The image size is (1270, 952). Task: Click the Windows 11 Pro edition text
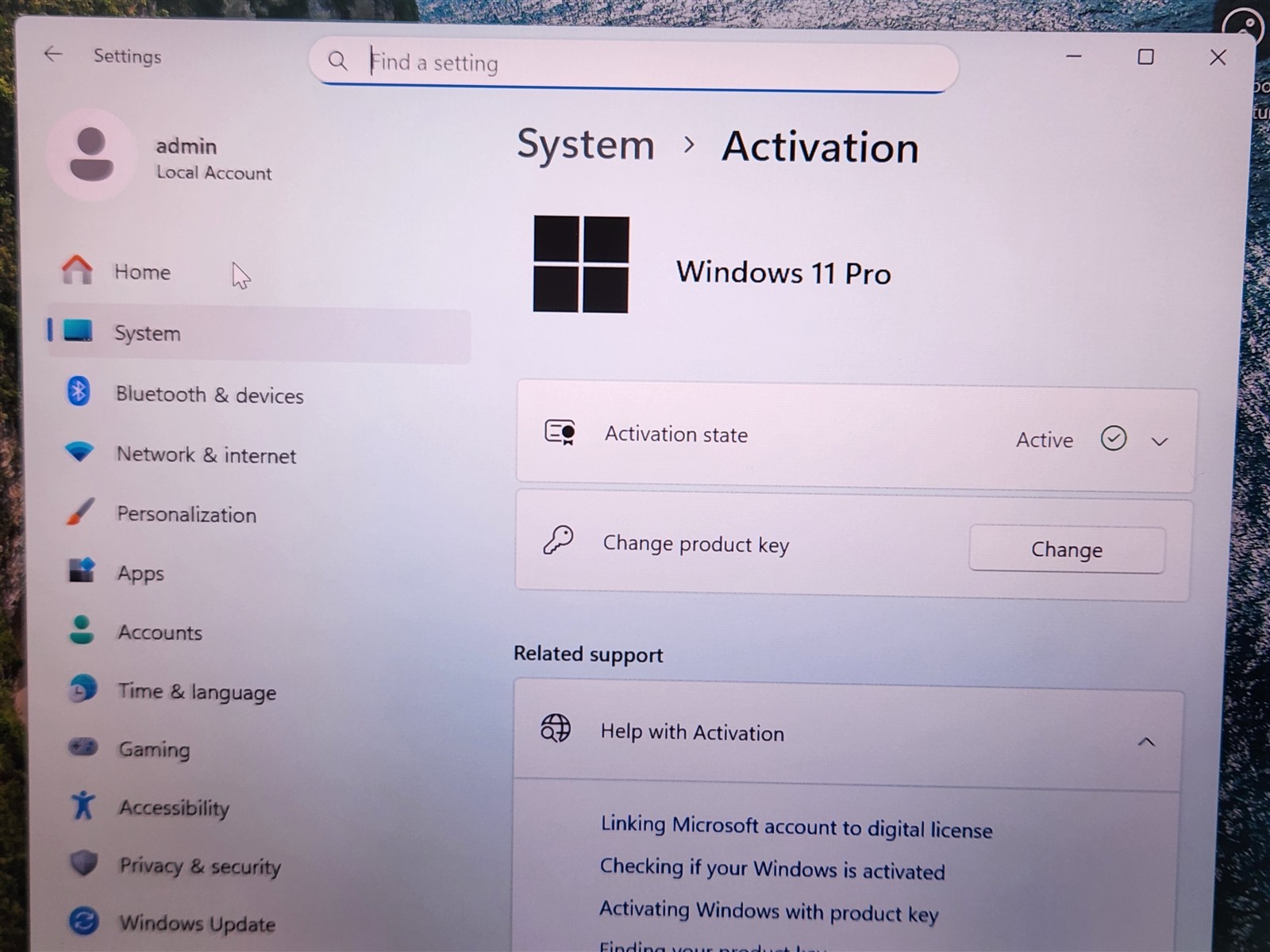pos(783,272)
